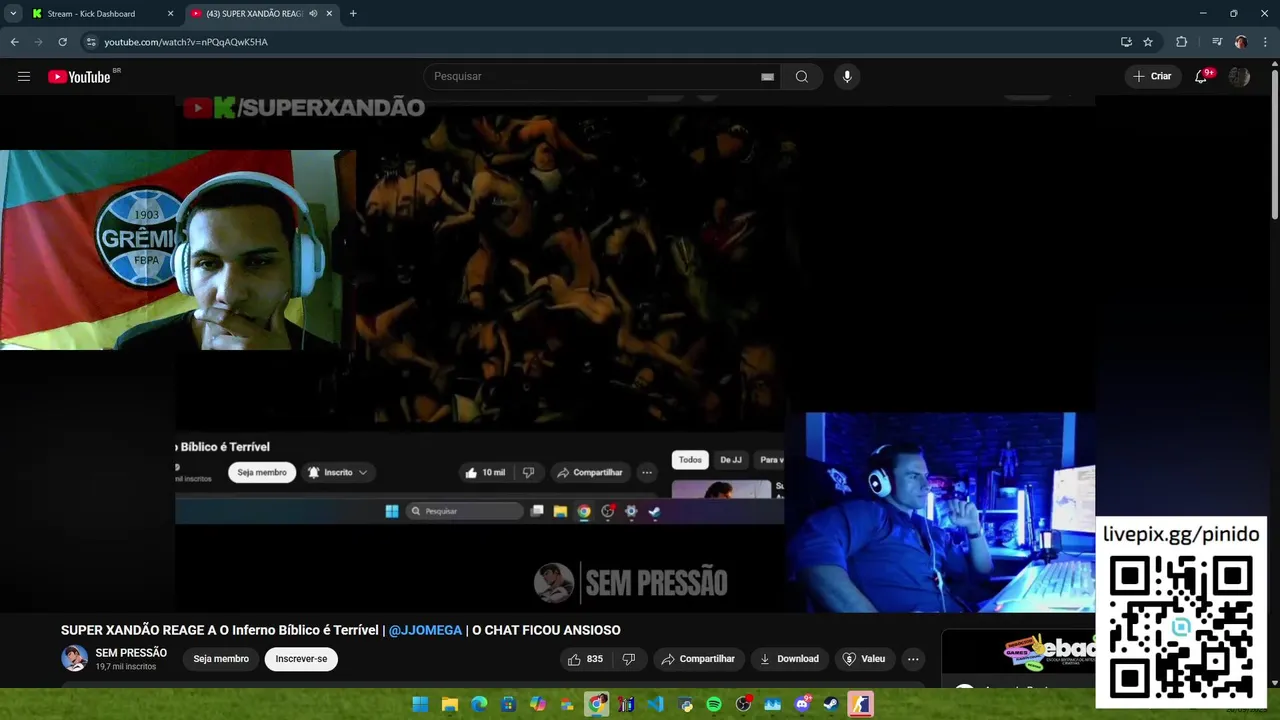
Task: Mute the YouTube tab audio icon
Action: (x=314, y=14)
